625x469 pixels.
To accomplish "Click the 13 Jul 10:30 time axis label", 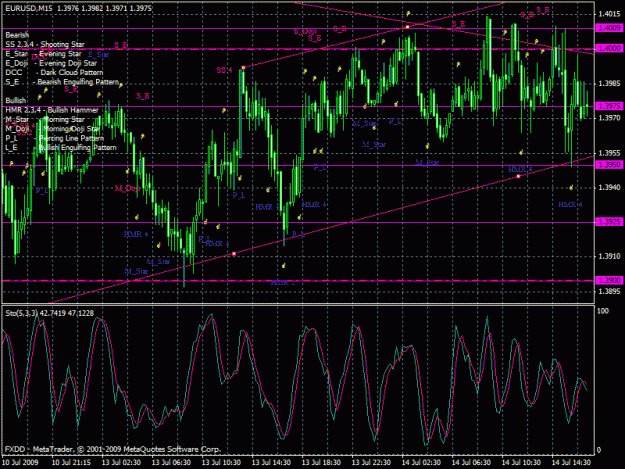I will click(x=221, y=462).
